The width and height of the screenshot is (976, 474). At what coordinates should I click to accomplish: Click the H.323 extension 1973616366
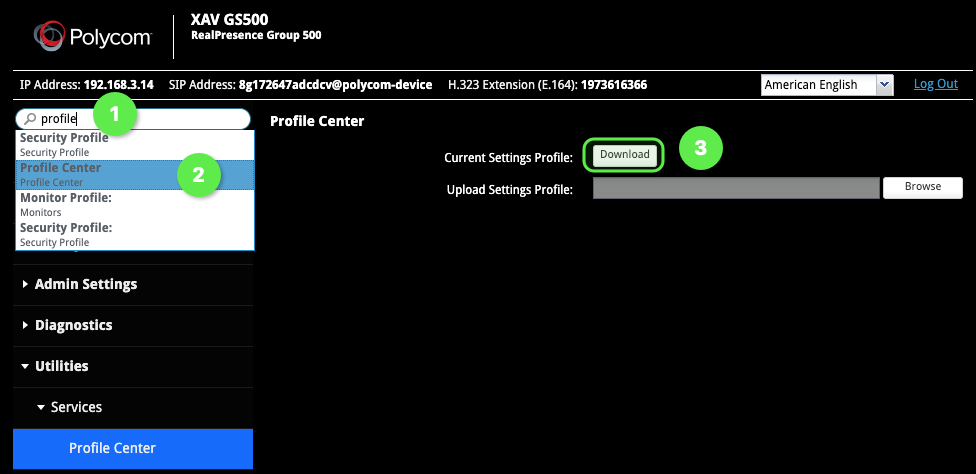614,85
